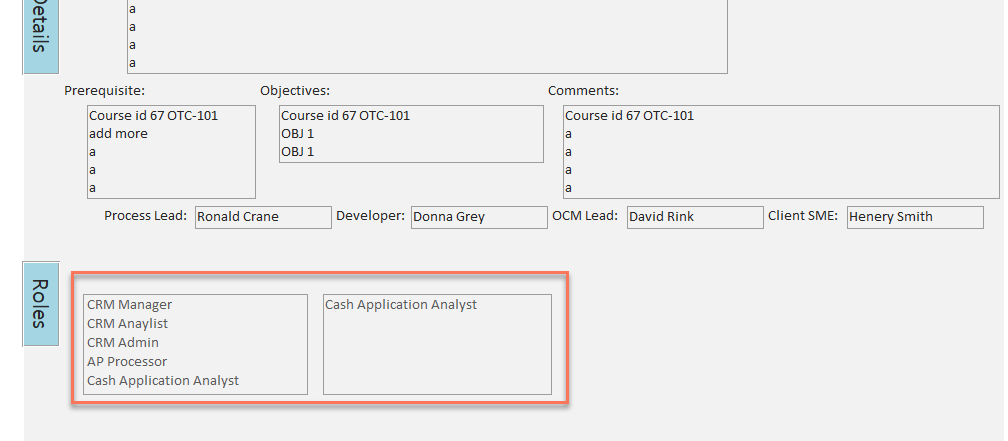1008x441 pixels.
Task: Click the Process Lead field showing Ronald Crane
Action: tap(262, 217)
